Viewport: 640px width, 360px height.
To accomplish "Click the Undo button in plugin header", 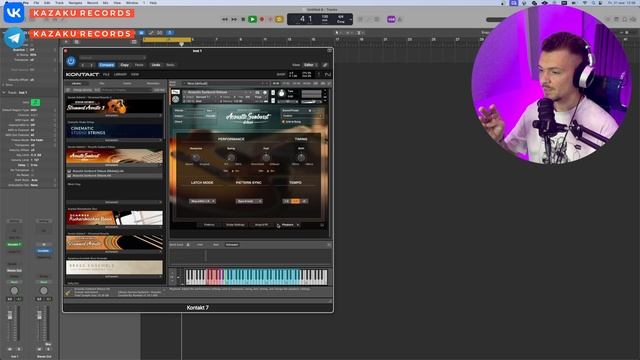I will 156,65.
